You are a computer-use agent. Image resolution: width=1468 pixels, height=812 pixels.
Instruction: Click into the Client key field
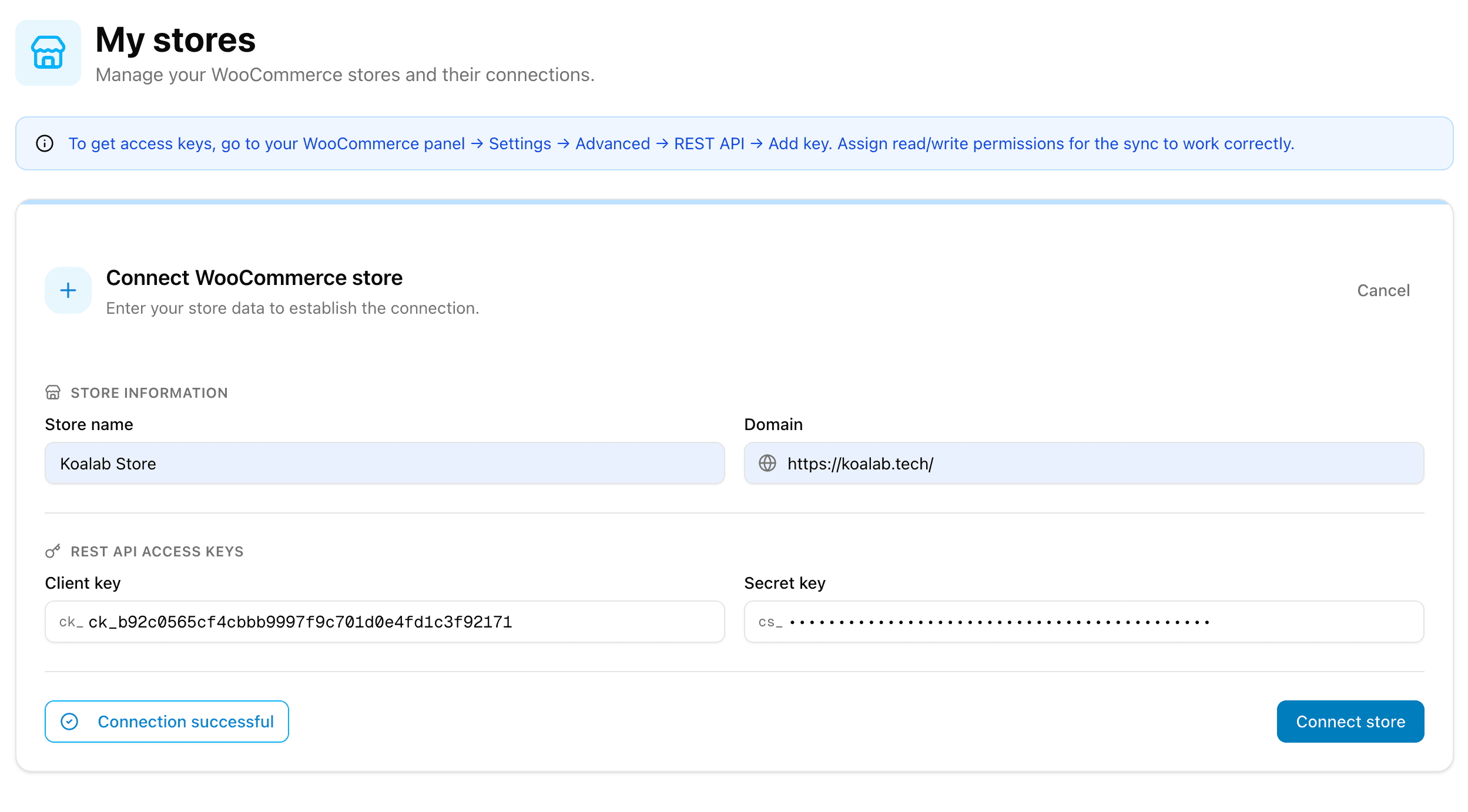pyautogui.click(x=384, y=622)
